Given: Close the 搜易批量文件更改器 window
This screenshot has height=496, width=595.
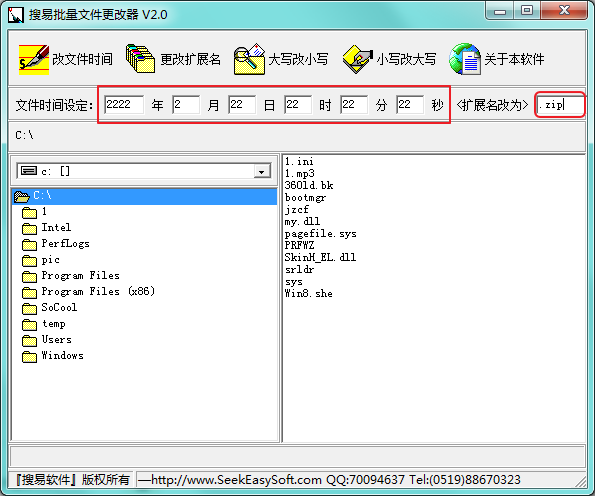Looking at the screenshot, I should (x=564, y=11).
